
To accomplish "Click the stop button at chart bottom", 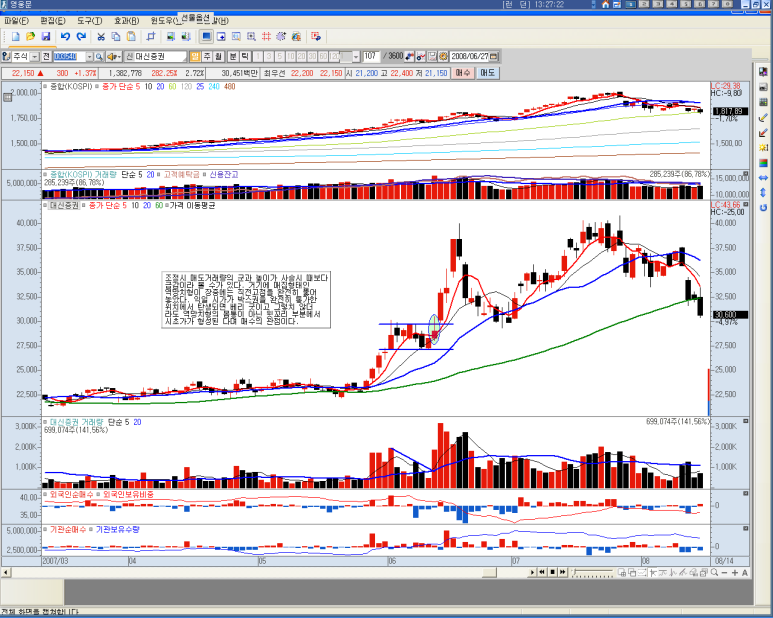I will [x=553, y=572].
